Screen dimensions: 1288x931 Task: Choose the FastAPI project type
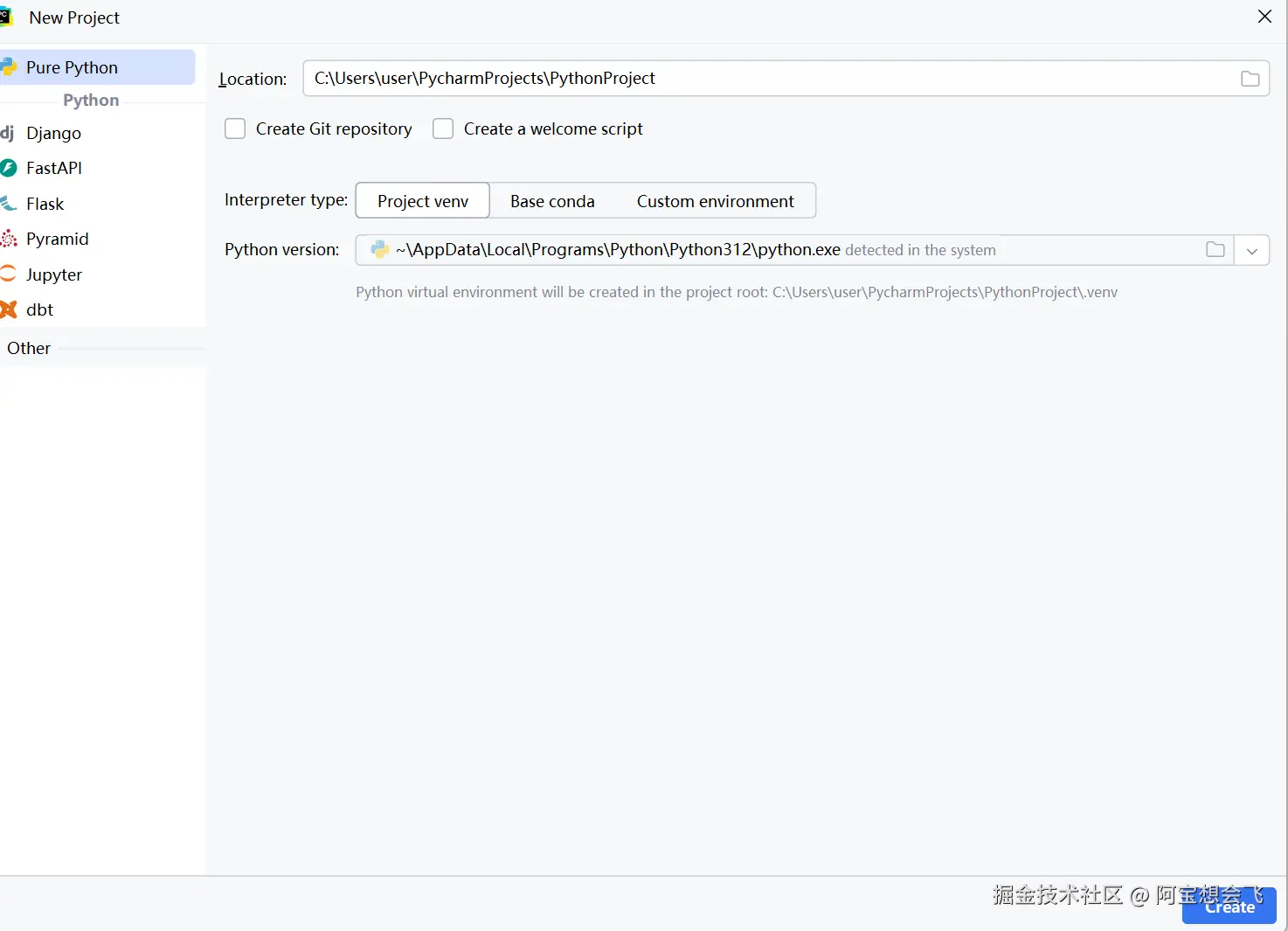pyautogui.click(x=54, y=168)
